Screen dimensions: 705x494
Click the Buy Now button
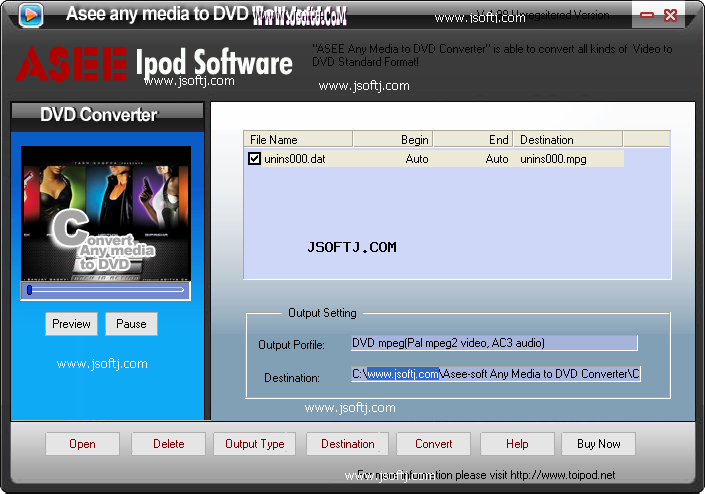coord(598,444)
